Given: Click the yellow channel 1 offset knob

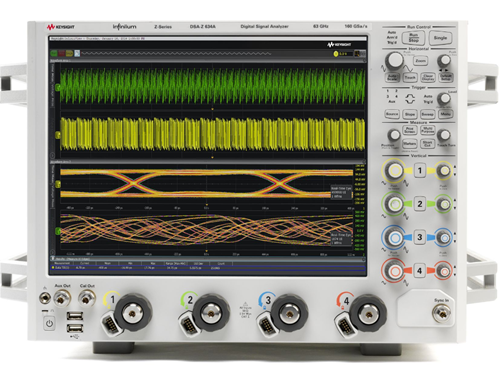Looking at the screenshot, I should pyautogui.click(x=444, y=171).
